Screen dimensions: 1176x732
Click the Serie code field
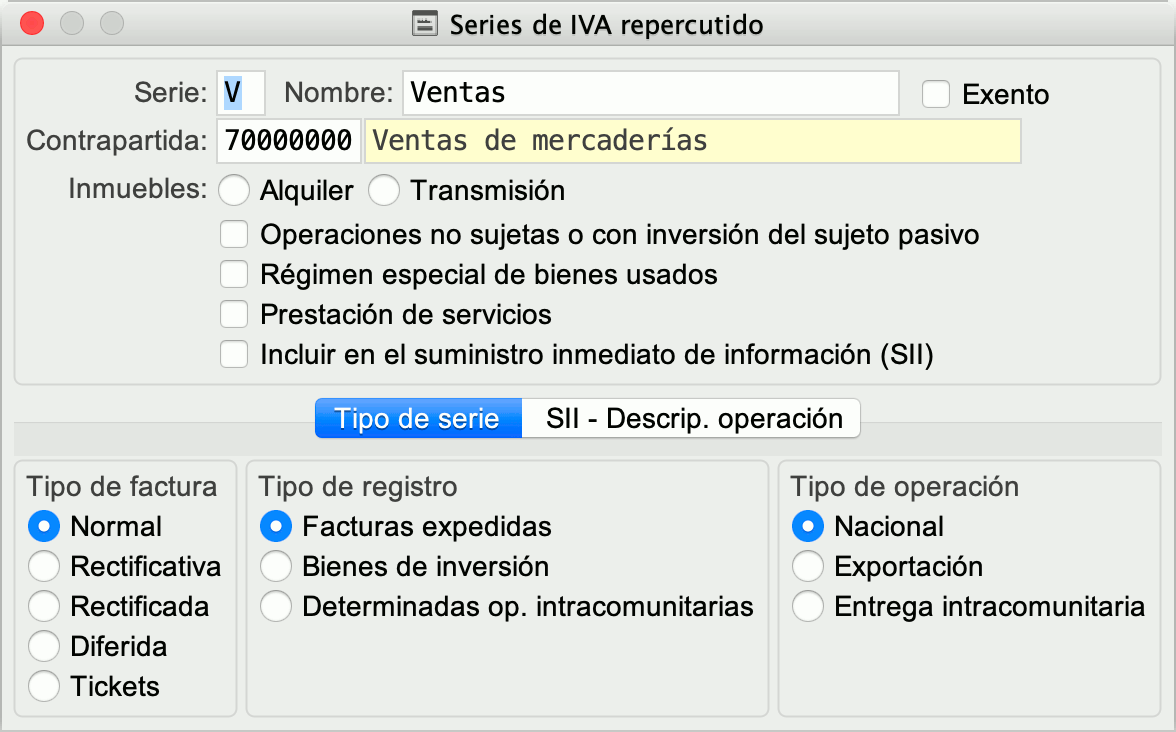tap(241, 94)
